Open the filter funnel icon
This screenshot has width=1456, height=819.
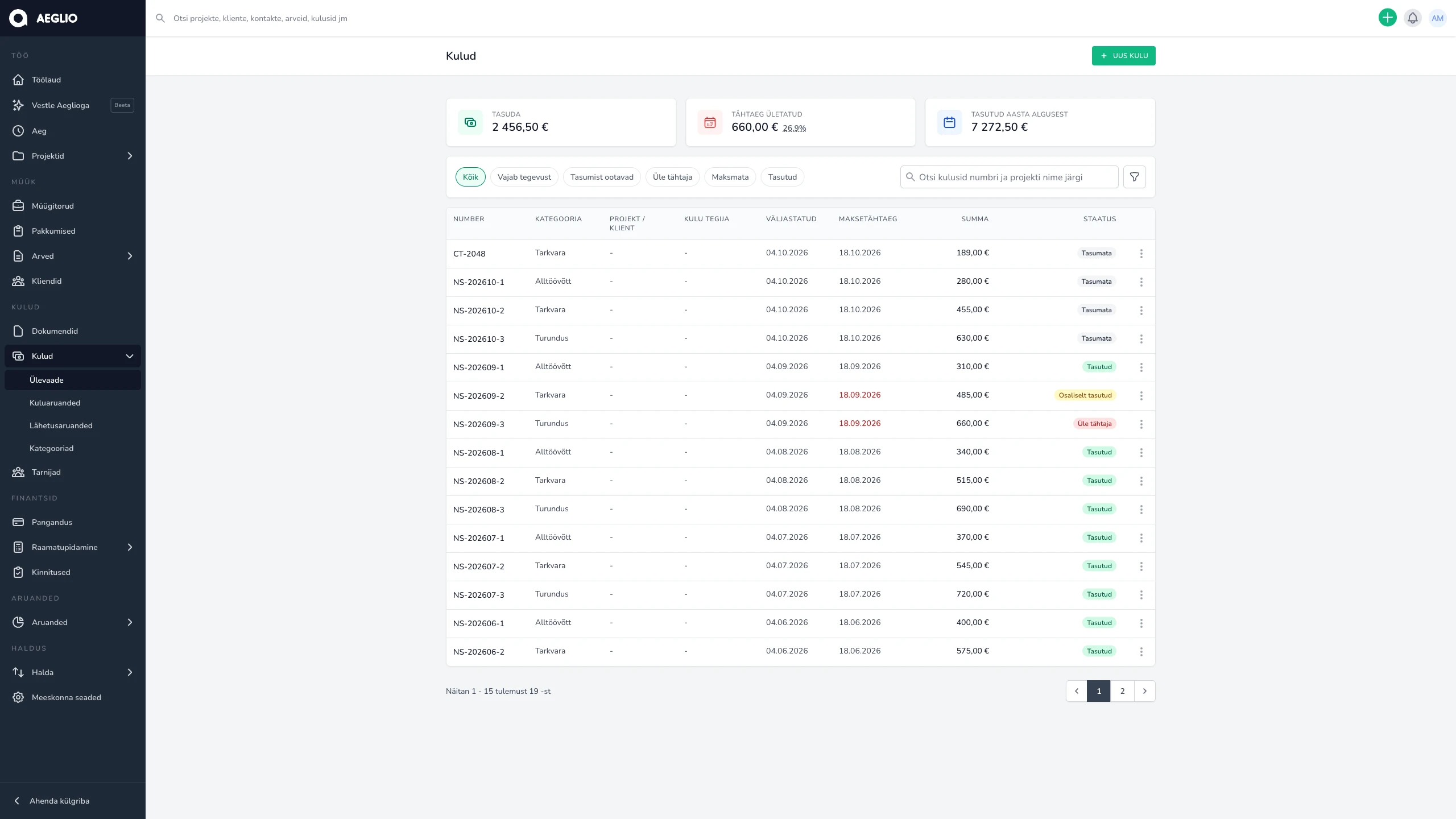pos(1134,177)
